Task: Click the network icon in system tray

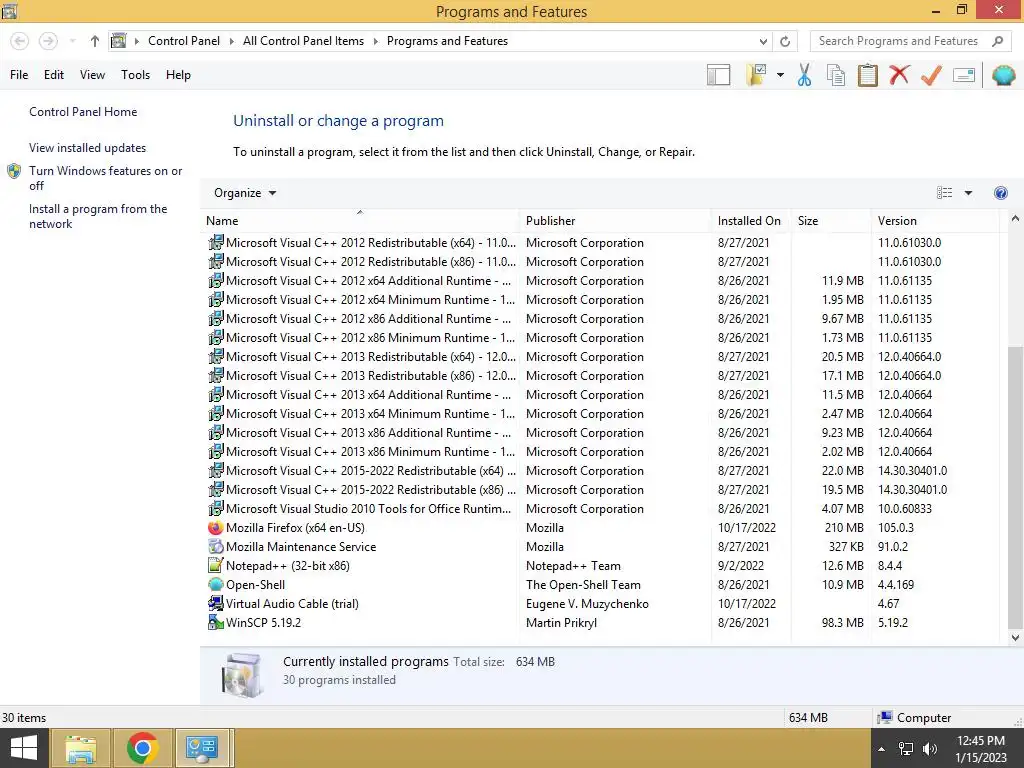Action: pyautogui.click(x=906, y=749)
